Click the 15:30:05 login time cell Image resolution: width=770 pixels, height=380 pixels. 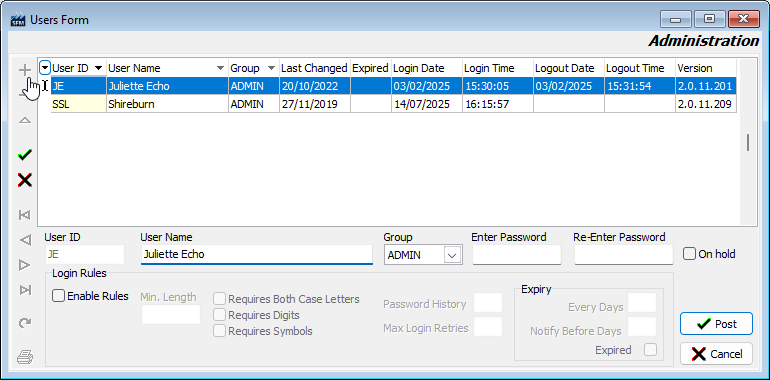point(498,86)
